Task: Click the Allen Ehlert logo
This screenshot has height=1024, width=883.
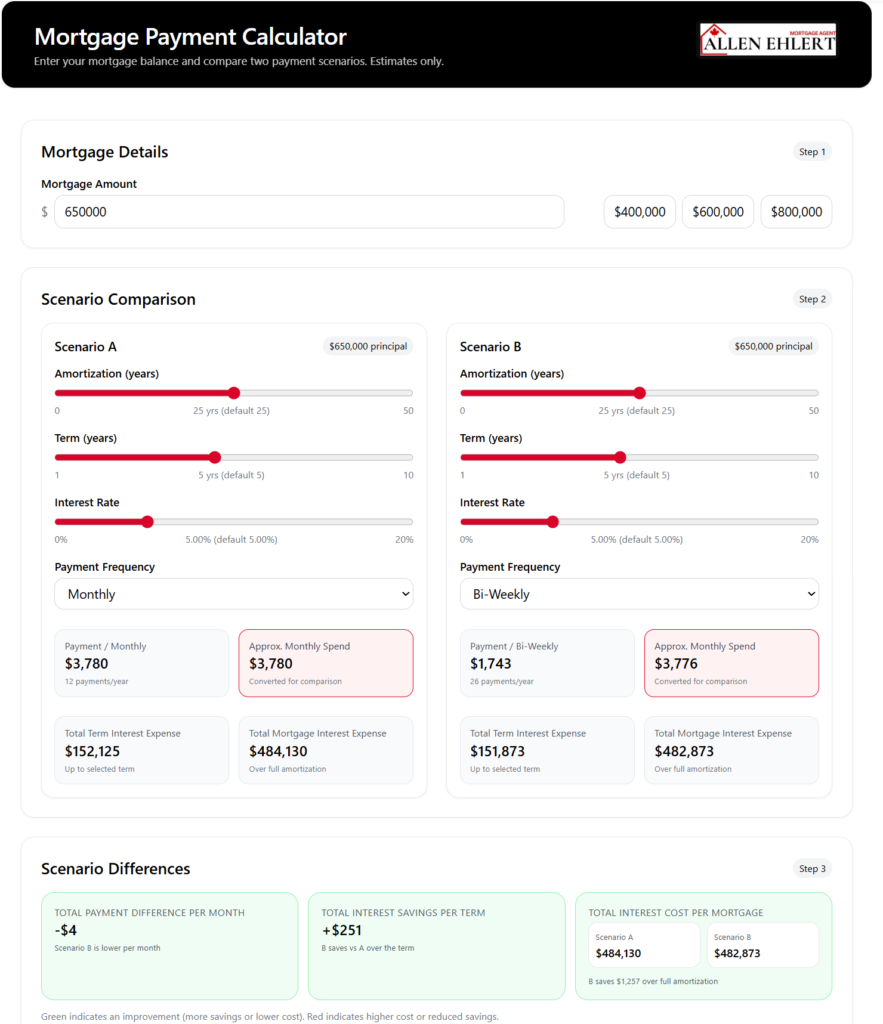Action: pyautogui.click(x=767, y=41)
